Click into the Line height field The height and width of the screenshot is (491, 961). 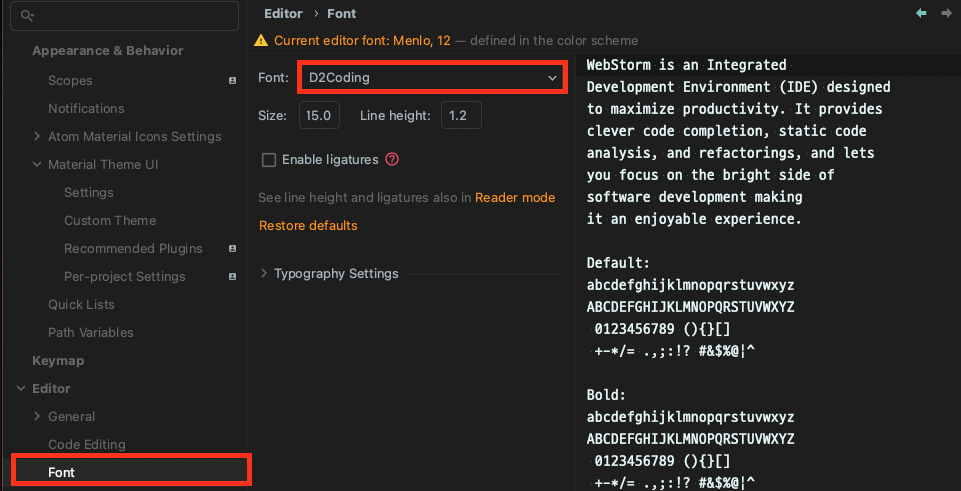click(x=461, y=115)
